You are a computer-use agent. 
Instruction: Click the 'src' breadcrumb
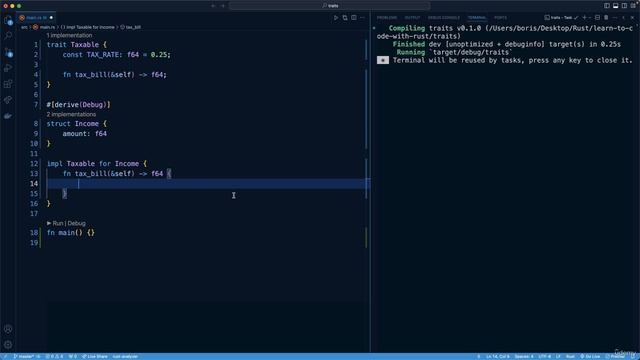tap(24, 27)
